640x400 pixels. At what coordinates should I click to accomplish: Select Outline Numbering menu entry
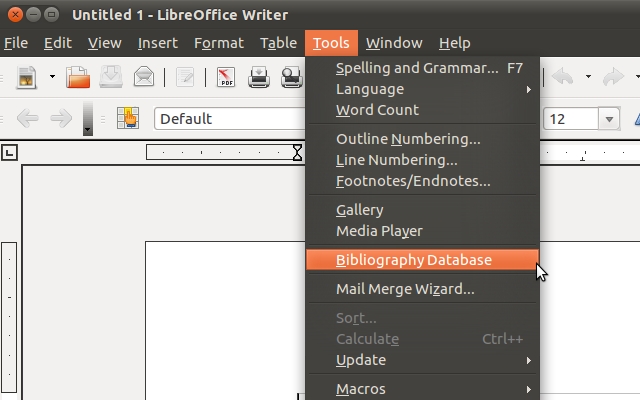(422, 139)
